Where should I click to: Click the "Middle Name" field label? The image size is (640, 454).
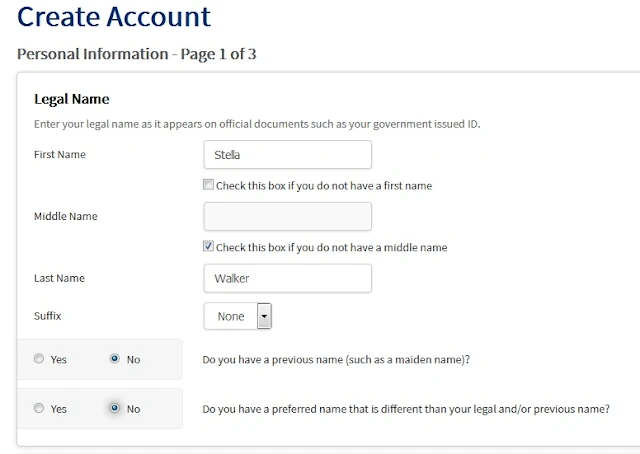click(66, 216)
